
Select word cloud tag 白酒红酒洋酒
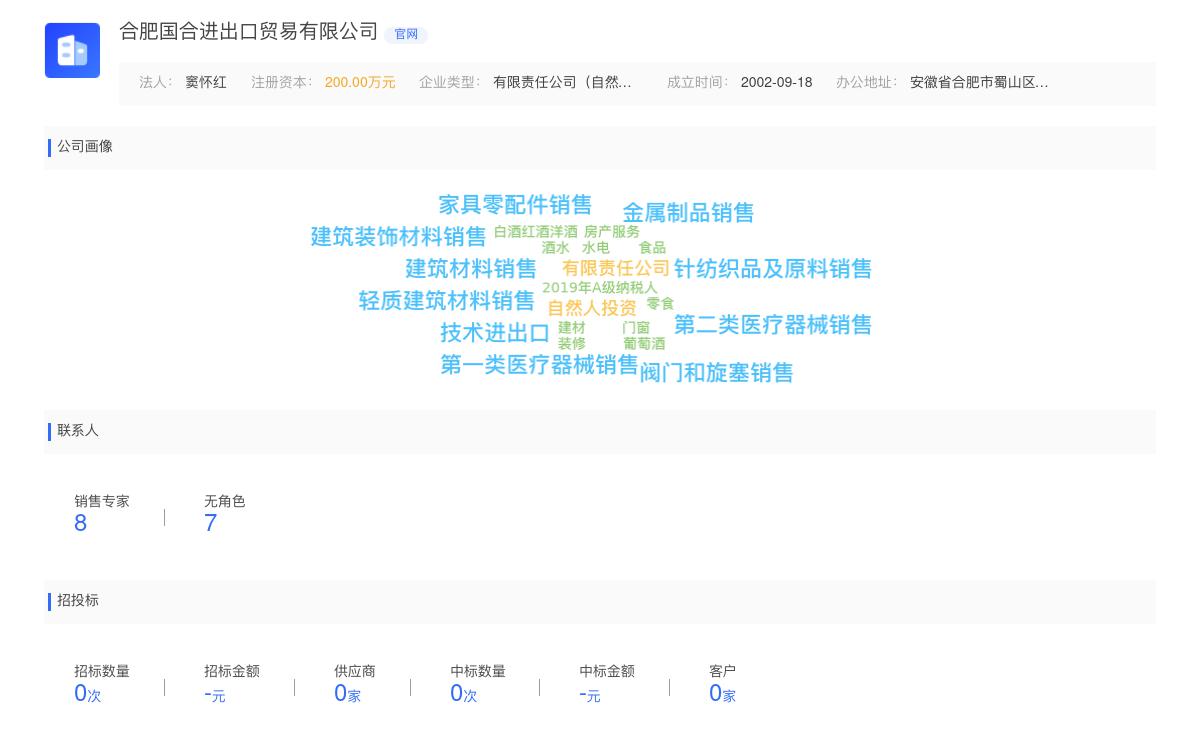coord(535,232)
